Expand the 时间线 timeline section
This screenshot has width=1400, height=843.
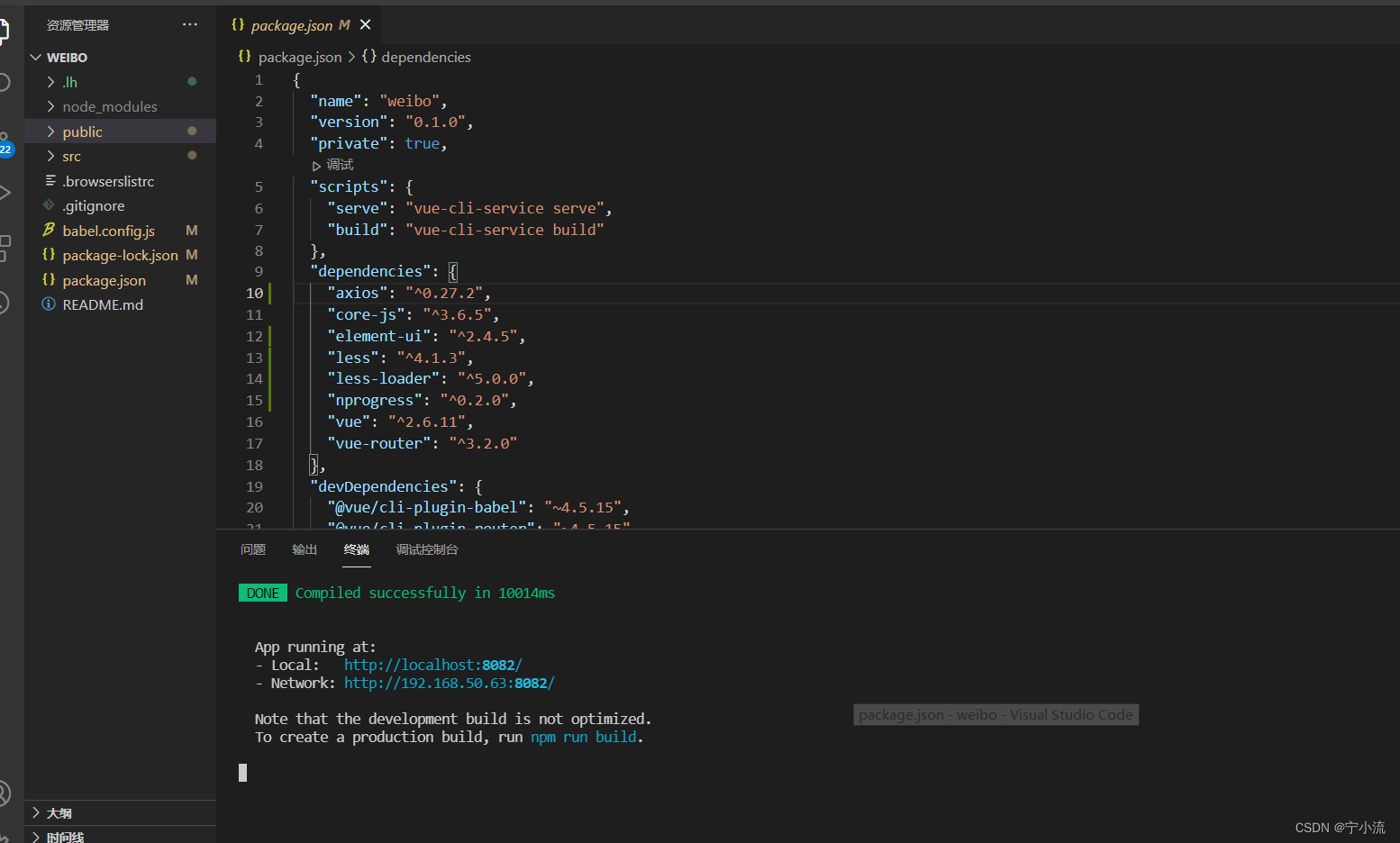[120, 836]
